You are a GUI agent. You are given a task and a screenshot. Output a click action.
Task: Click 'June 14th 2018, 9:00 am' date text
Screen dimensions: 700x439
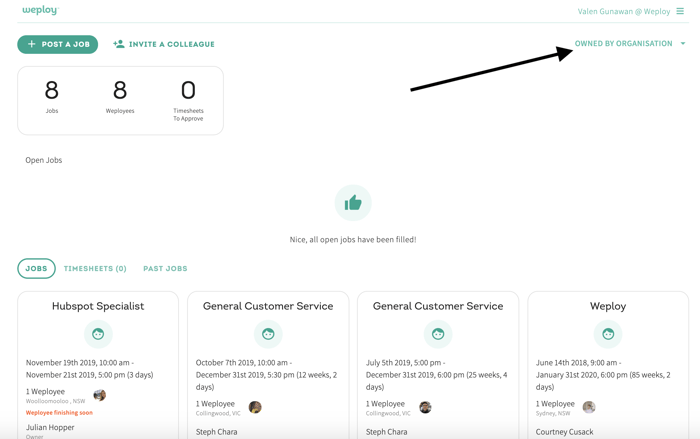(576, 363)
